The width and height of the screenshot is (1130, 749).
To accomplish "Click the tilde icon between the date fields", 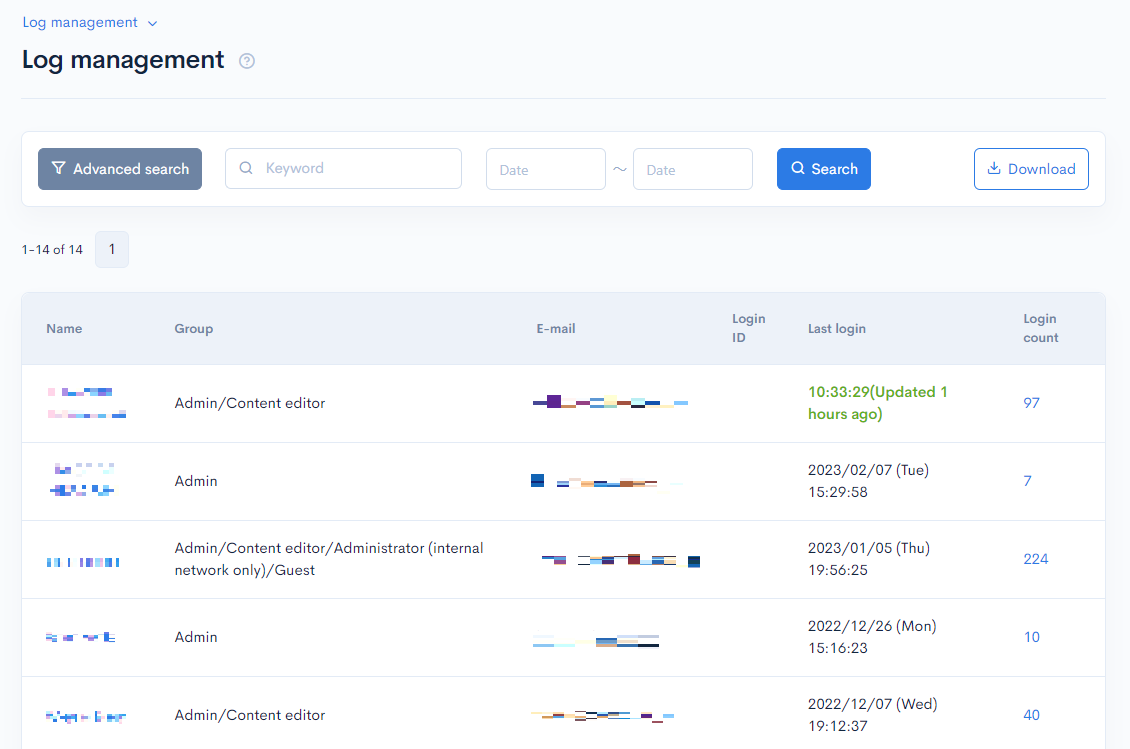I will [620, 168].
